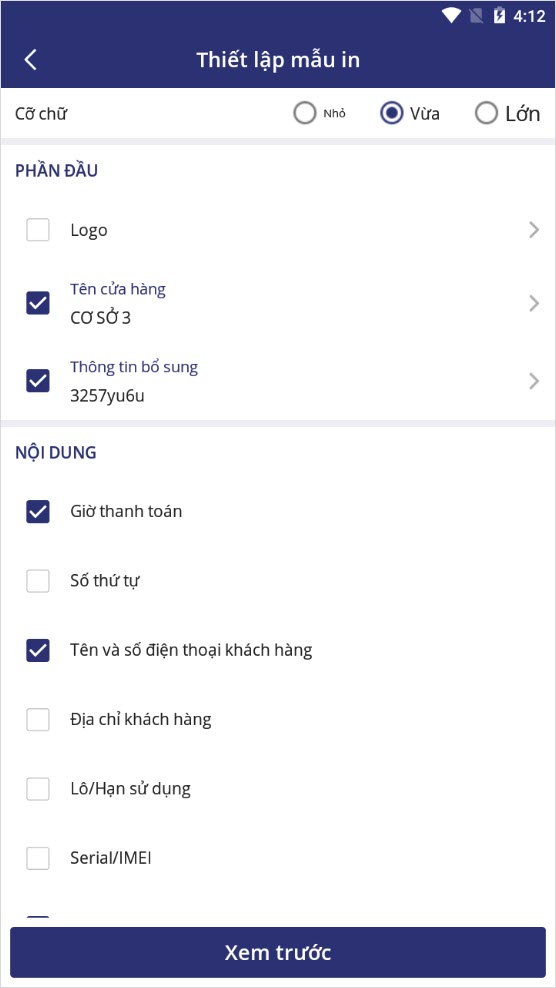
Task: Tap the no-SIM signal icon
Action: pos(477,16)
